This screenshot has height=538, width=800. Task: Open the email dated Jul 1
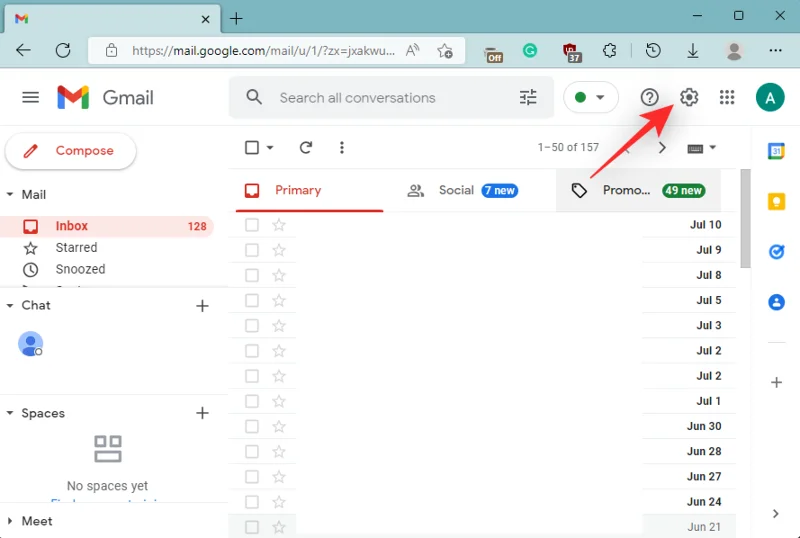(482, 401)
